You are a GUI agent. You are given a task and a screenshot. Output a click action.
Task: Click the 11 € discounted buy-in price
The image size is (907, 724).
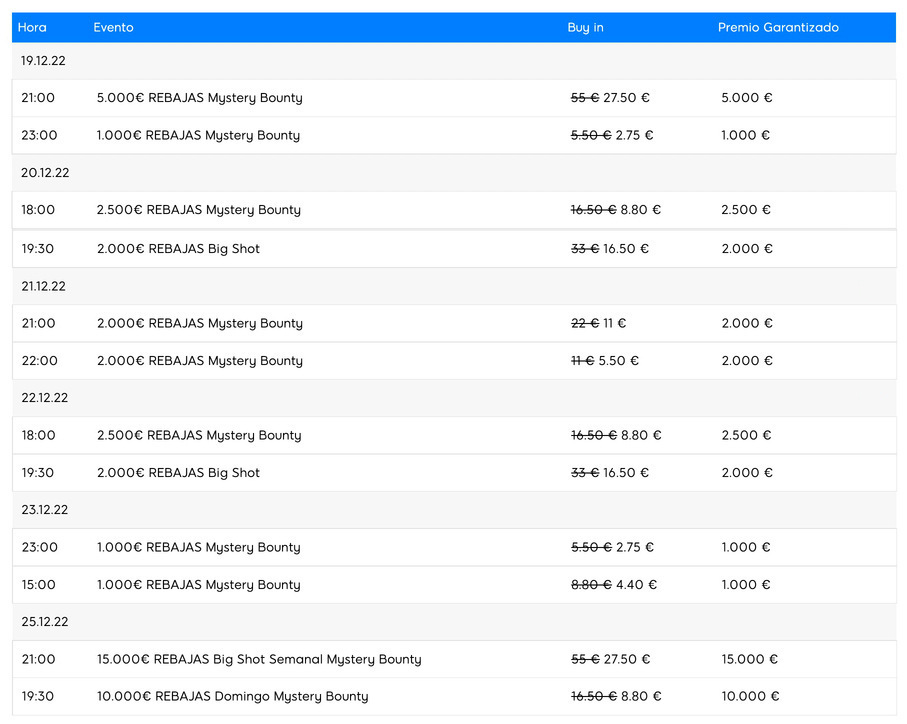[x=615, y=324]
